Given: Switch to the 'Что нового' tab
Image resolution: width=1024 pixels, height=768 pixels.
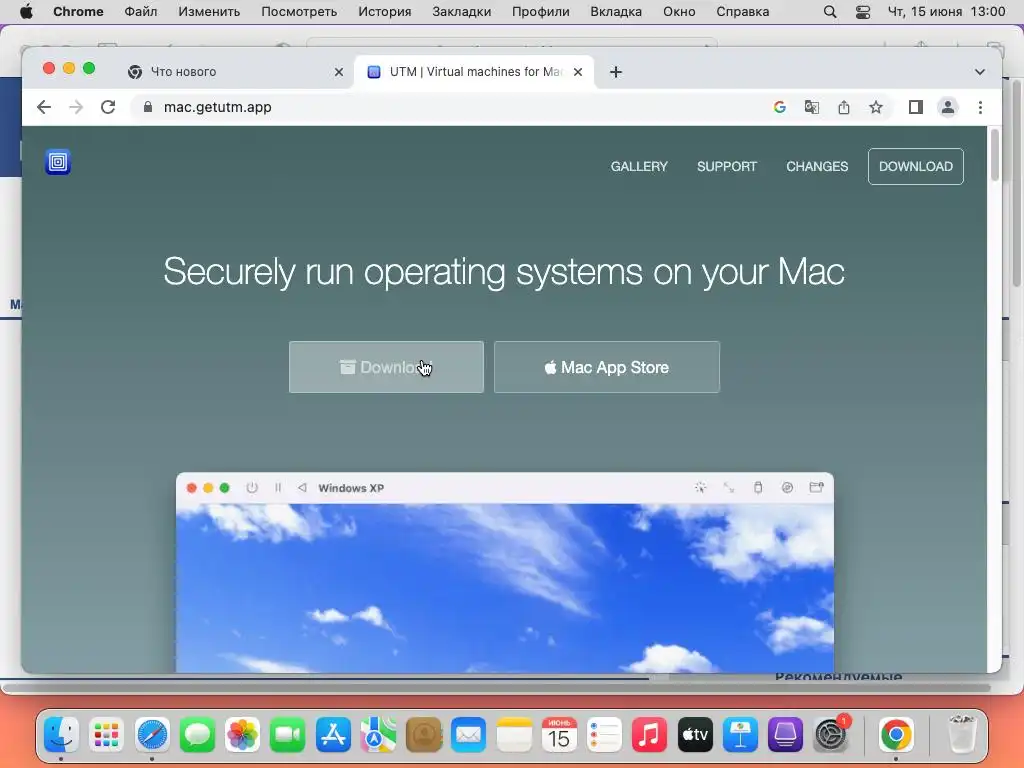Looking at the screenshot, I should 236,72.
